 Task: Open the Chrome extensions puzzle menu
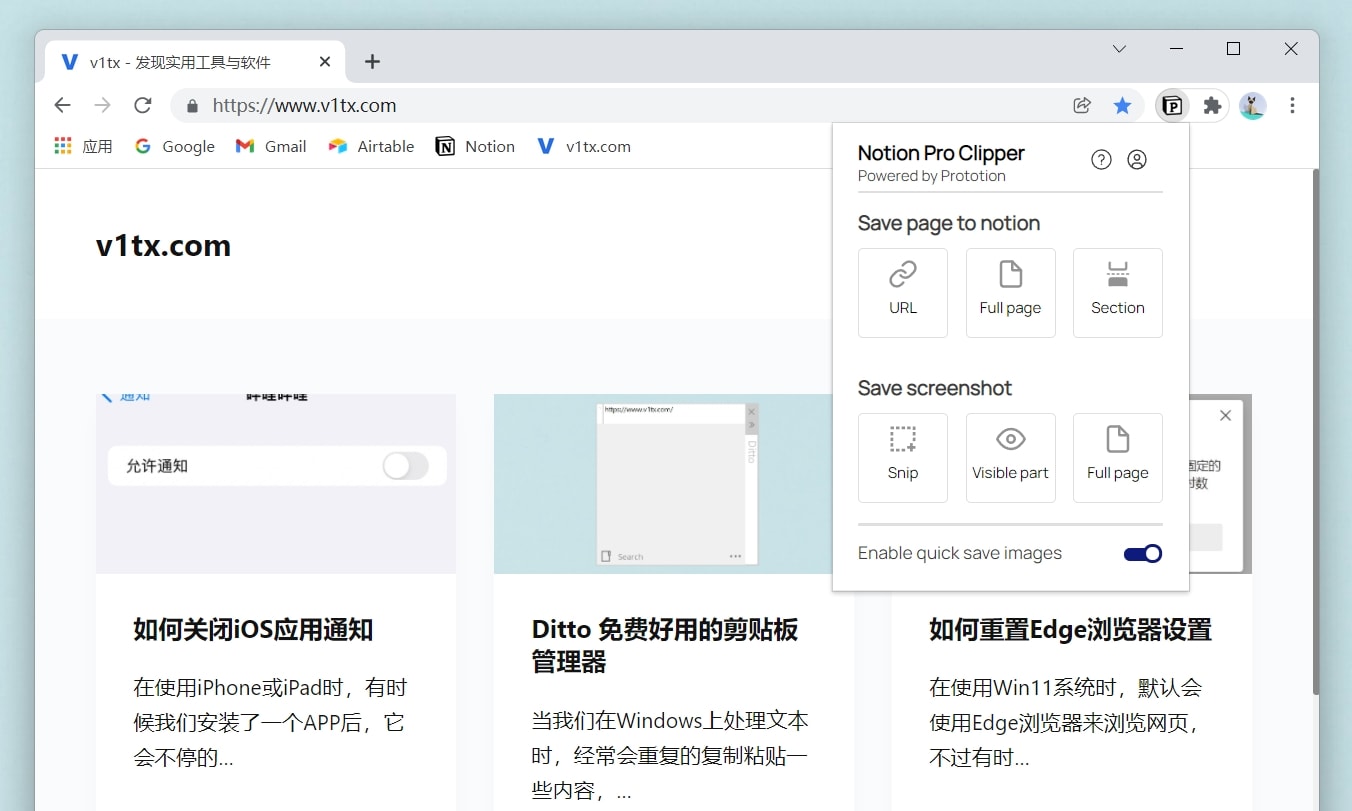(1212, 105)
